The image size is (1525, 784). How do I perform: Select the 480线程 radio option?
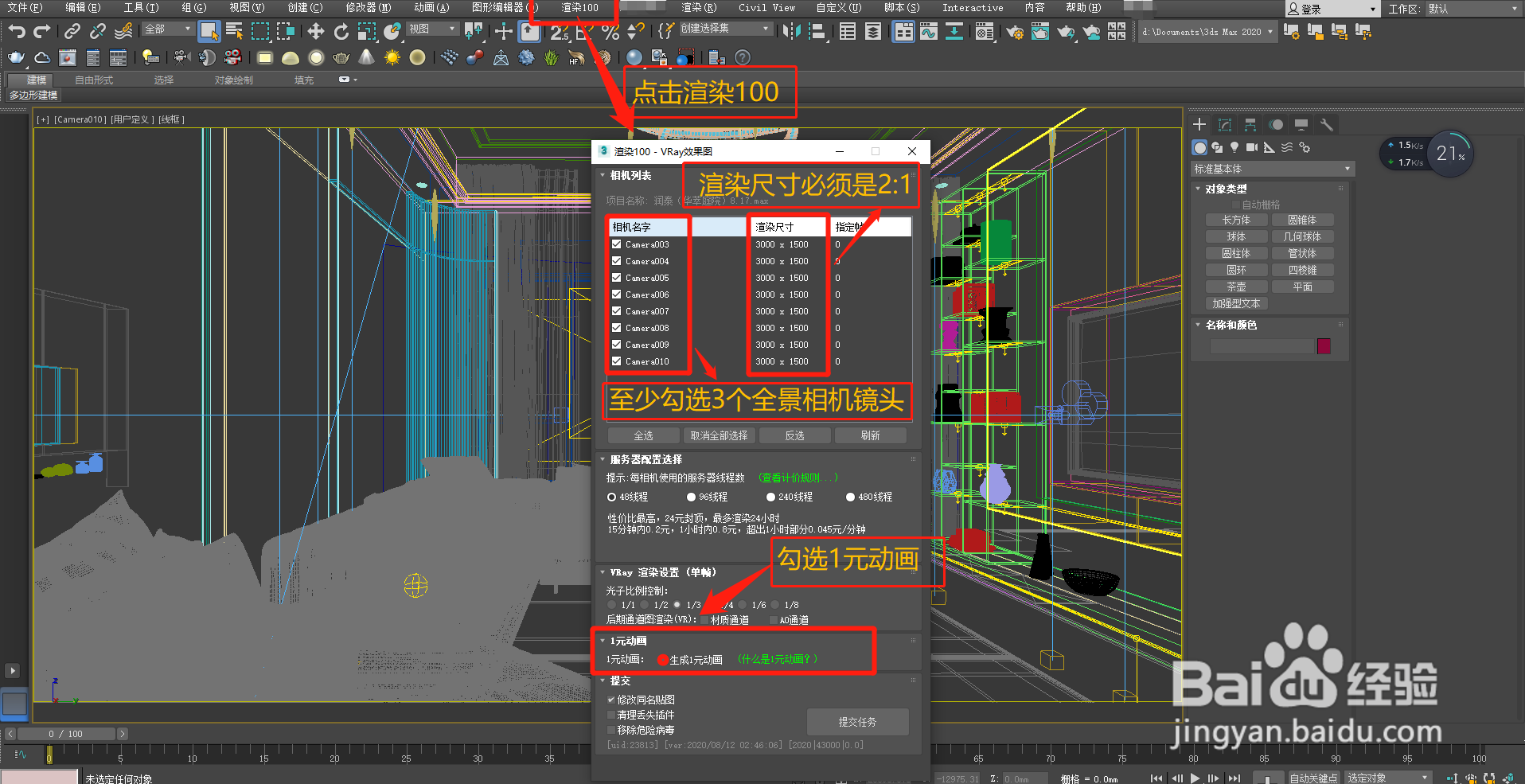(850, 497)
